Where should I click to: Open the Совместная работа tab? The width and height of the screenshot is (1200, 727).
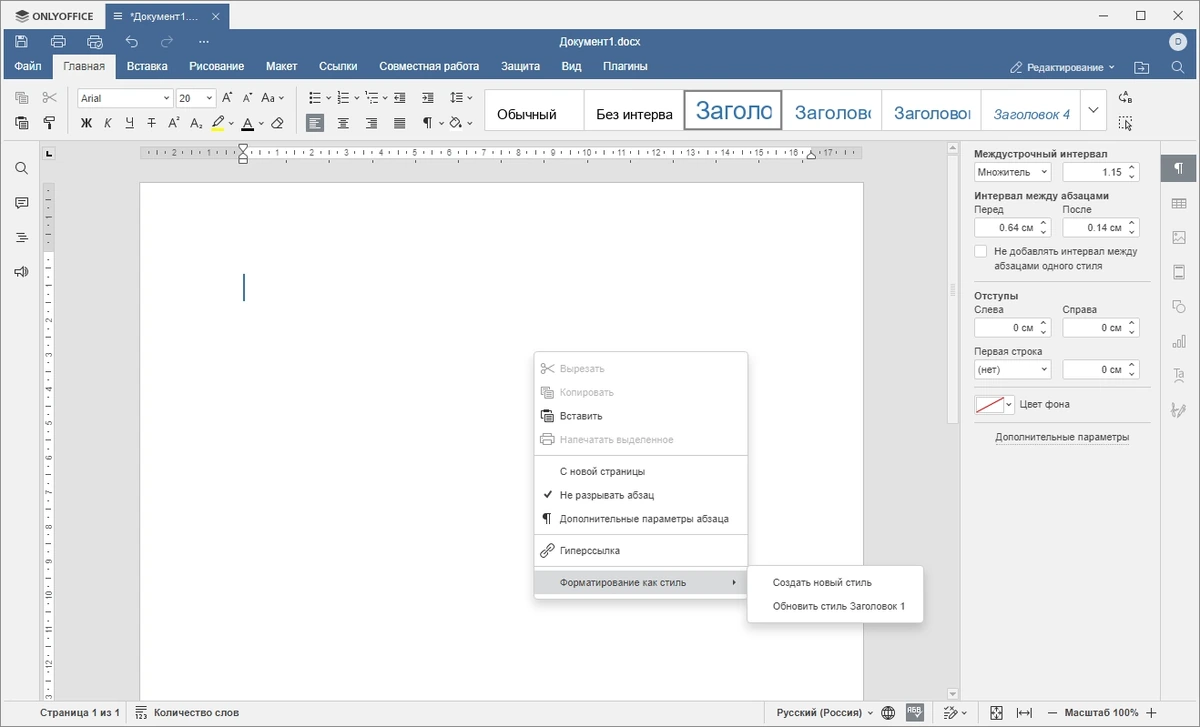pos(429,67)
